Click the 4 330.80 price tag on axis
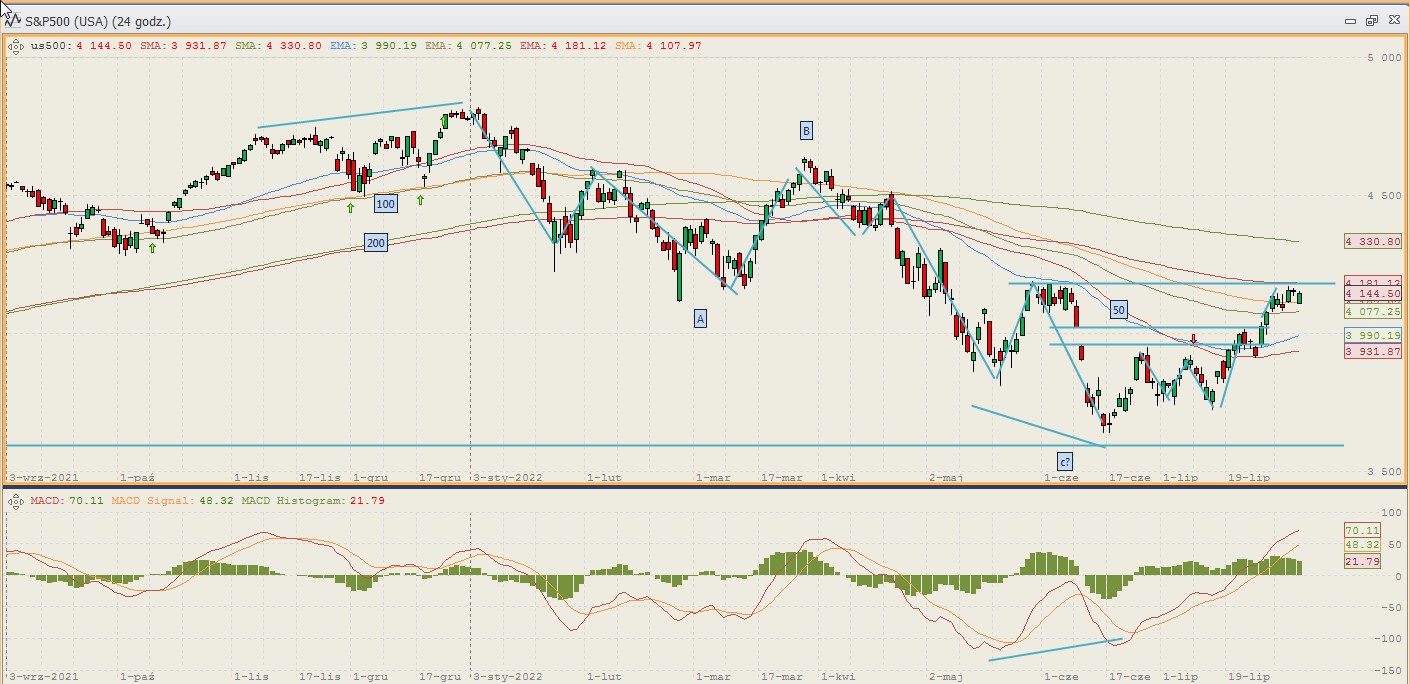The height and width of the screenshot is (684, 1410). tap(1373, 241)
